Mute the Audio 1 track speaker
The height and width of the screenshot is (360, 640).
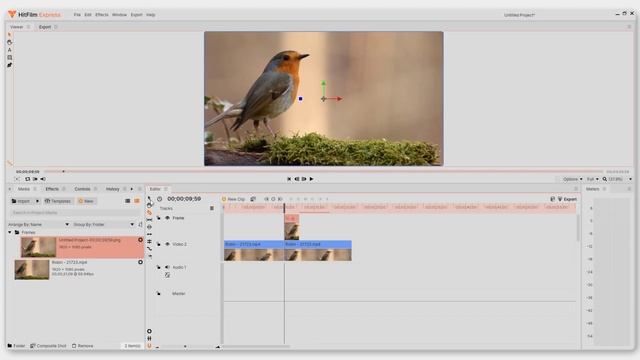167,267
